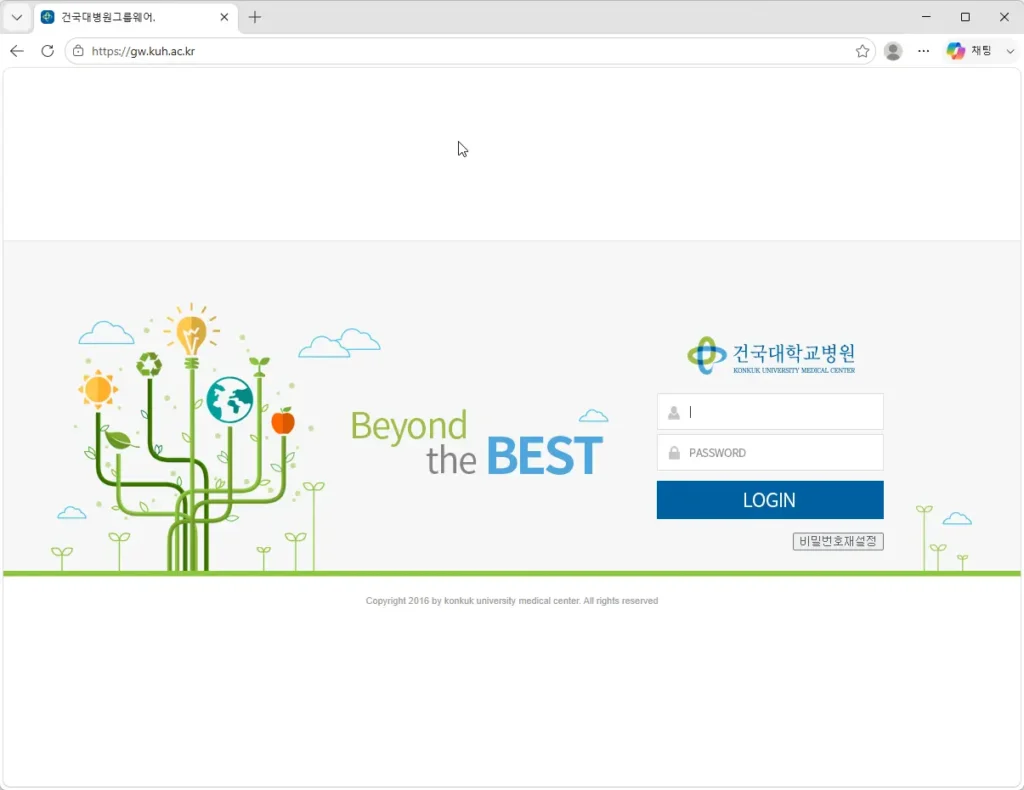Click the 비밀번호재설정 button

(838, 541)
